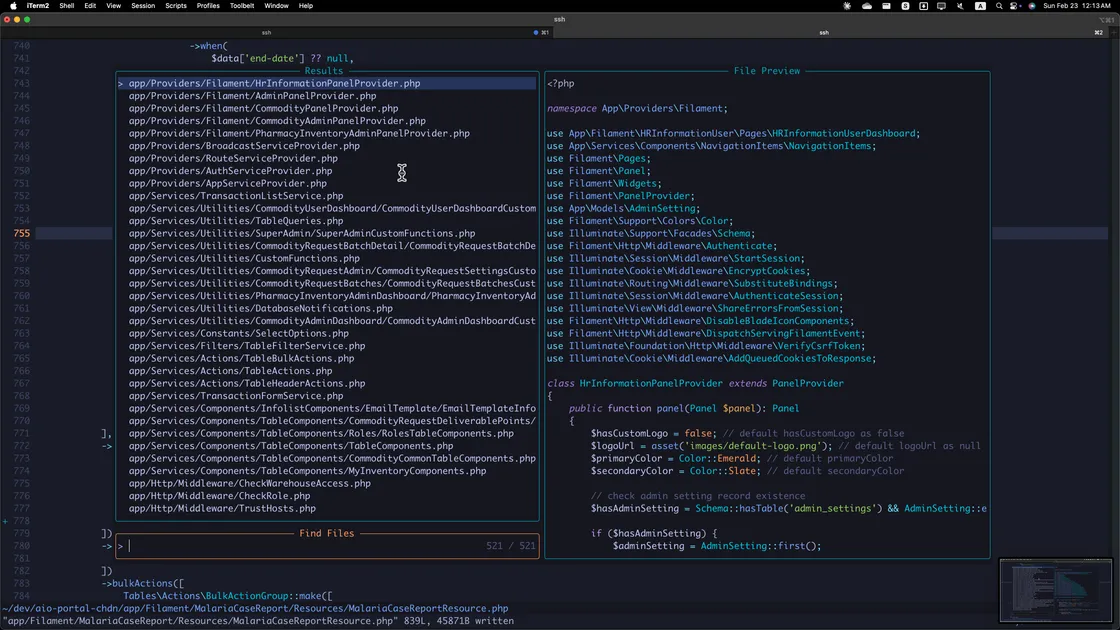
Task: Select CommodityAdminPanelProvider.php result
Action: [277, 121]
